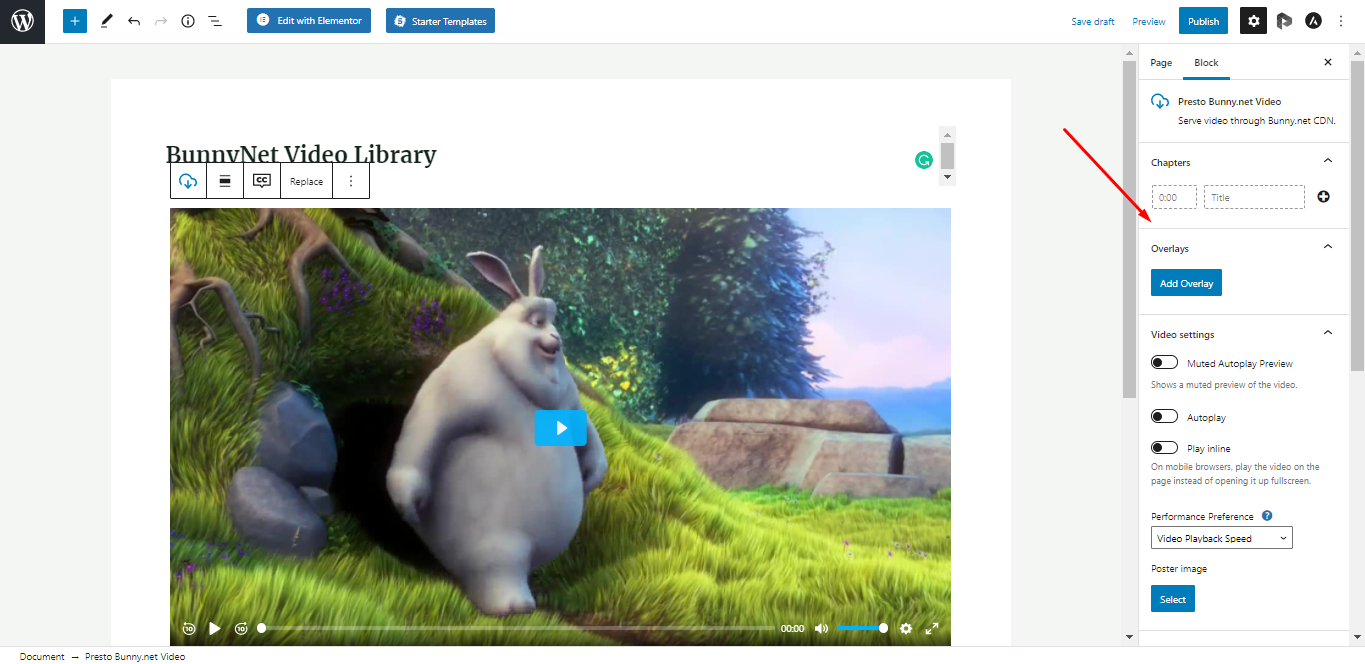
Task: Click the chapter Title field
Action: [1254, 197]
